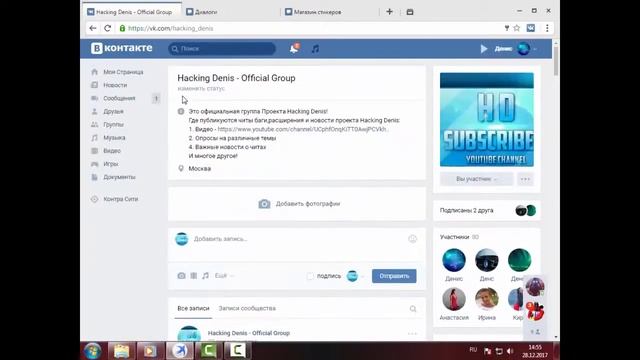640x360 pixels.
Task: Open Hacking Denis post author link
Action: click(249, 333)
